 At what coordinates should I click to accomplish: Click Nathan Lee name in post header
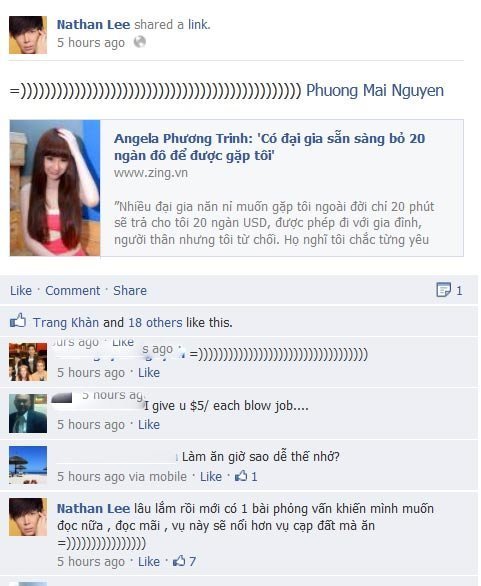[x=93, y=25]
